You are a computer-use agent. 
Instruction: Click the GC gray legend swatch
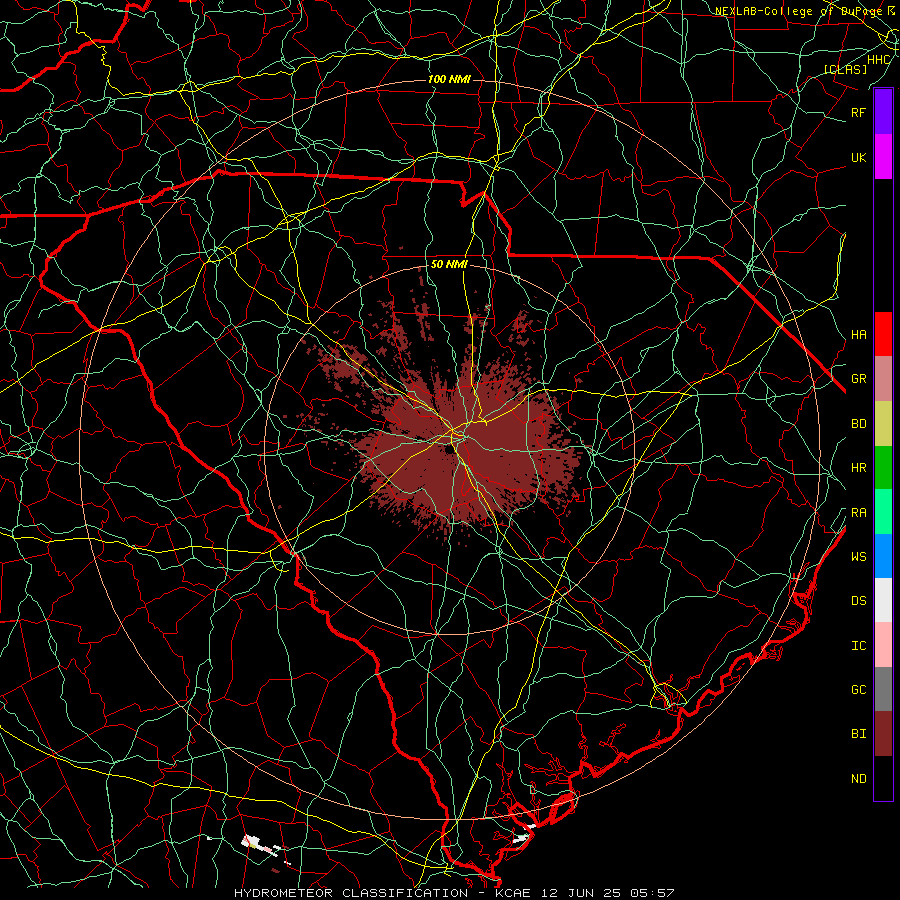pos(883,689)
